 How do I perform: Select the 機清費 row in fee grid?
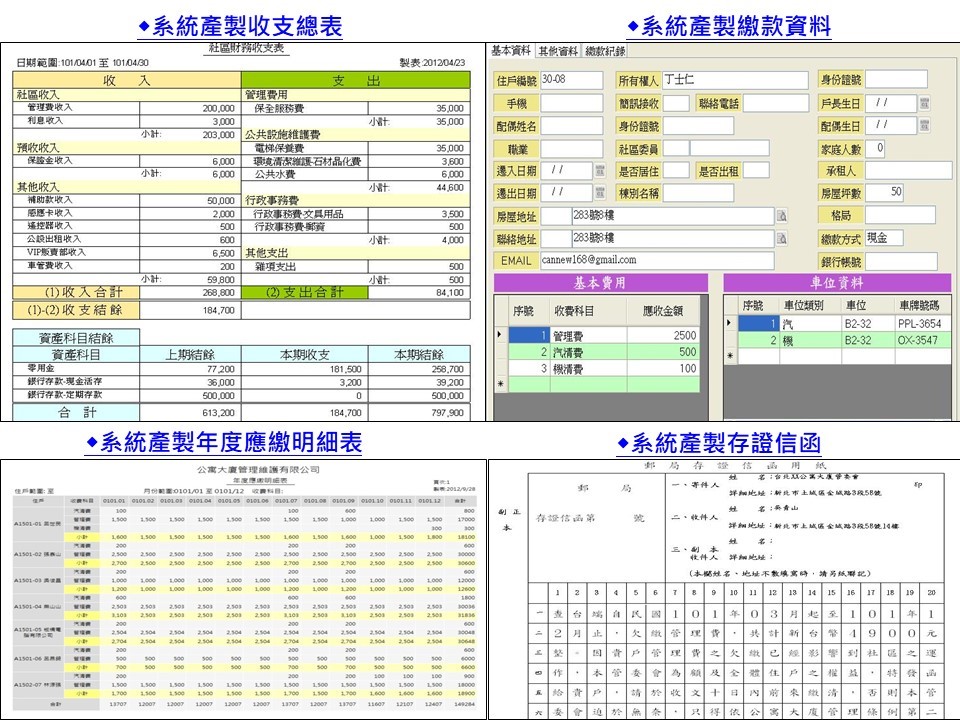coord(604,369)
